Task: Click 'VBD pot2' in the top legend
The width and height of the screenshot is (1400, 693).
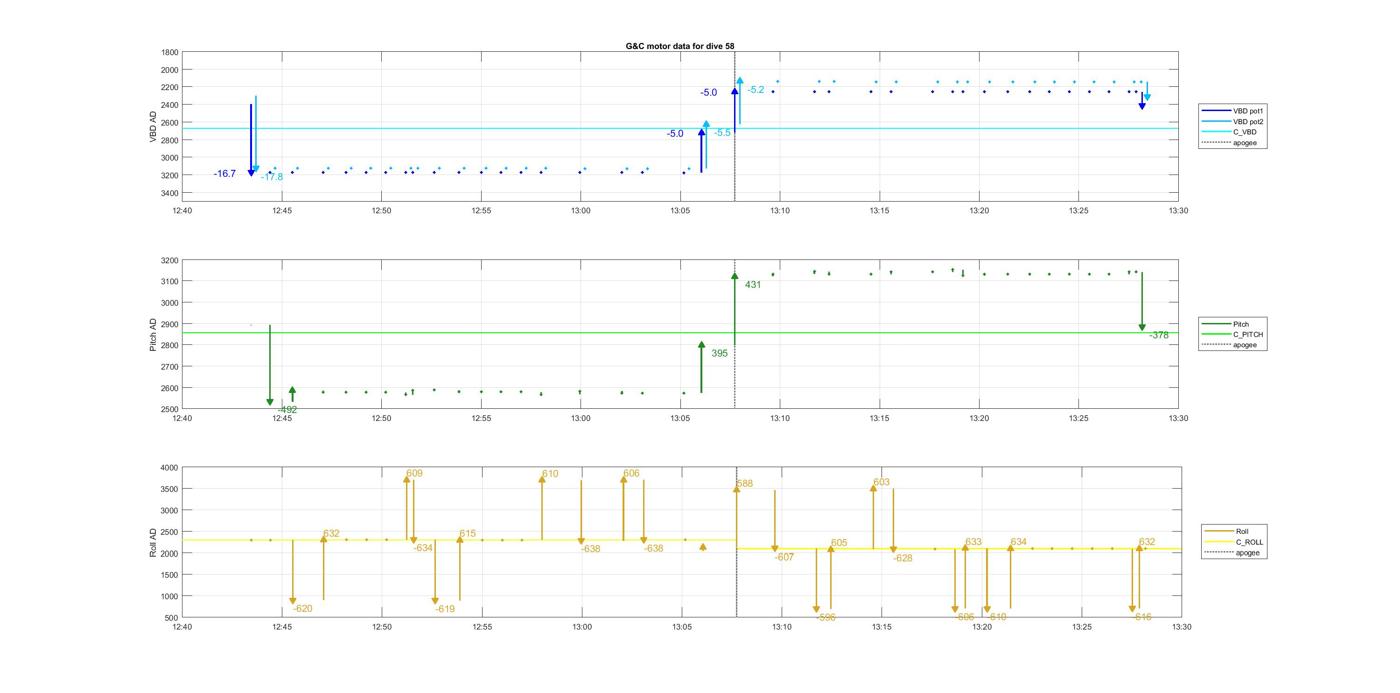Action: [x=1248, y=121]
